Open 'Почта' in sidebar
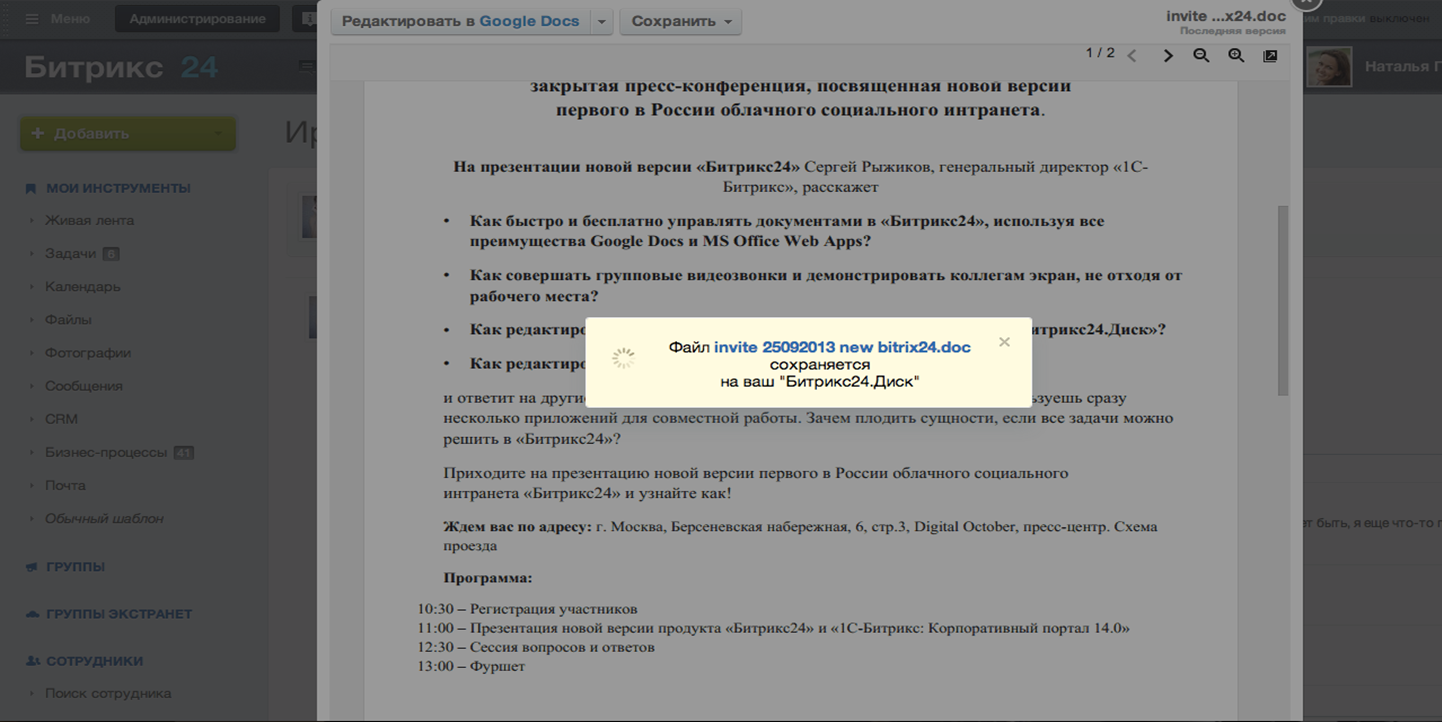1442x722 pixels. [65, 485]
